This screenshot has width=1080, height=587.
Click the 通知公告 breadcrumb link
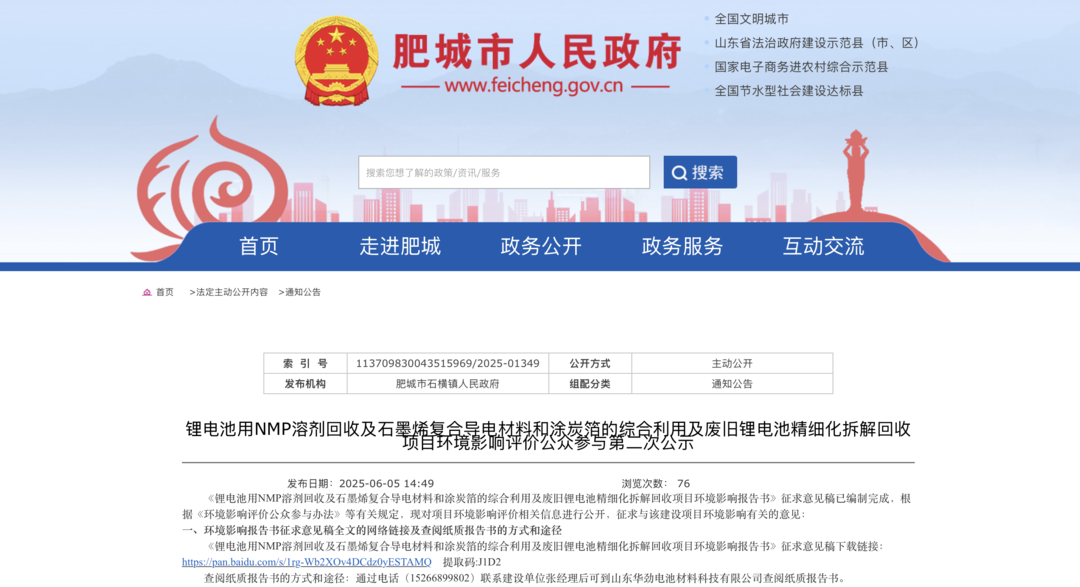pyautogui.click(x=303, y=292)
